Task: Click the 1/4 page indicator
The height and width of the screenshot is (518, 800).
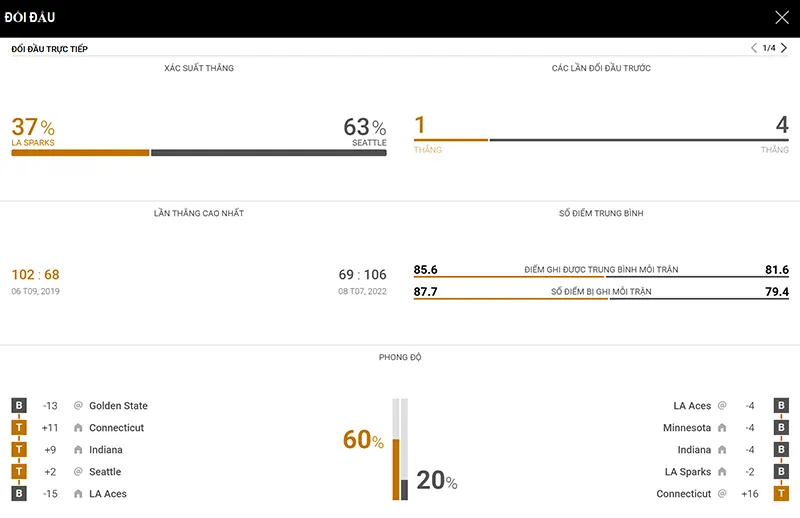Action: click(769, 48)
